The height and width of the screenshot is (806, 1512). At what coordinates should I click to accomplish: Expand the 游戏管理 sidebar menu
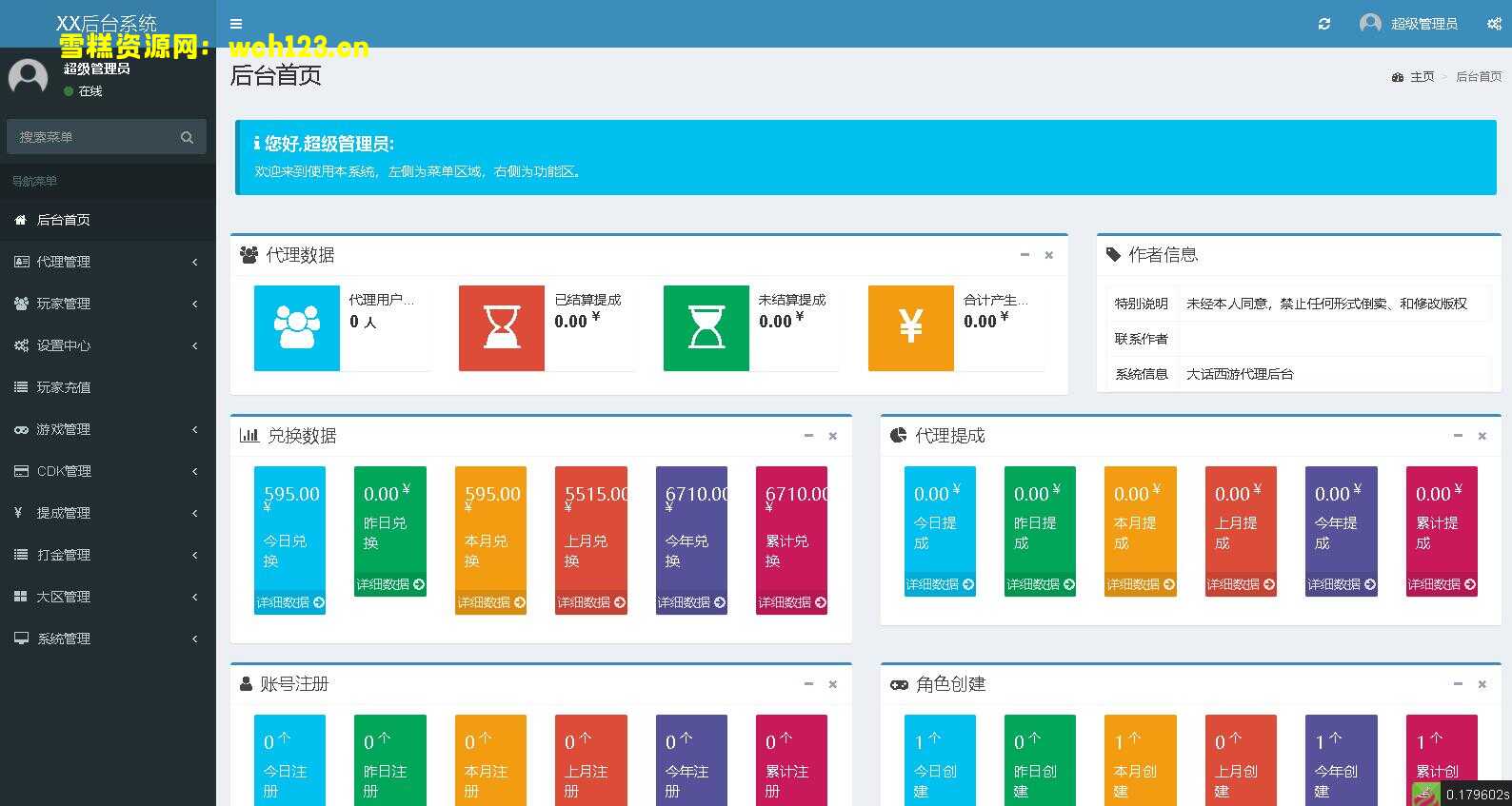coord(108,429)
